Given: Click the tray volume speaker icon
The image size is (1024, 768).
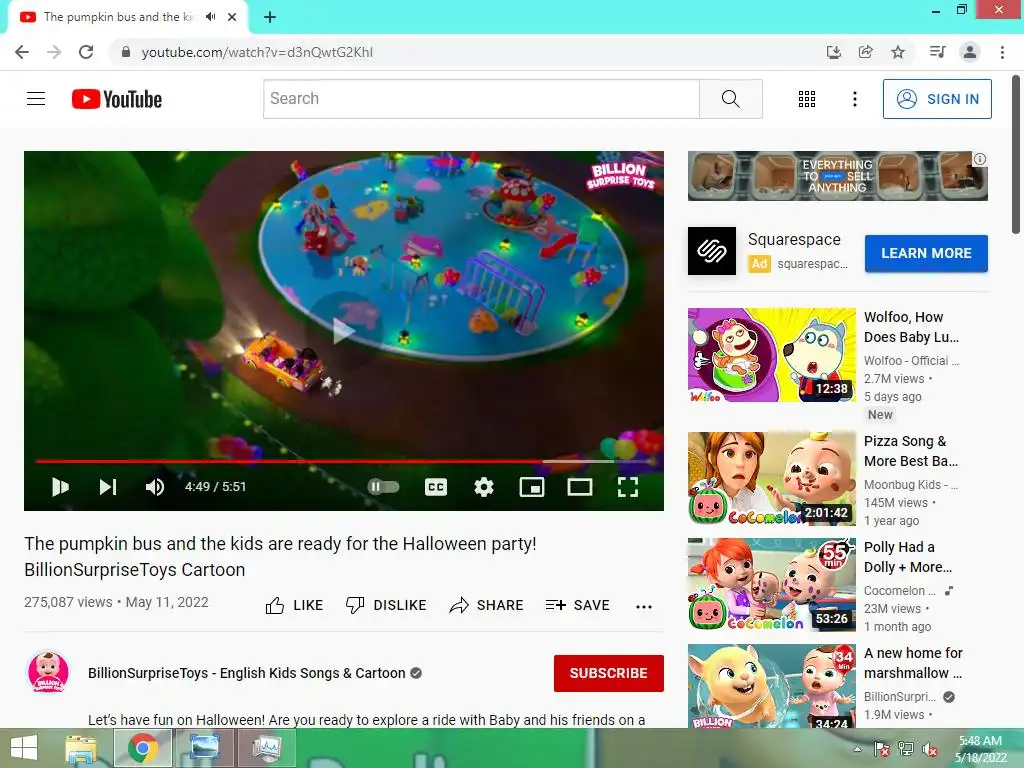Looking at the screenshot, I should (x=930, y=749).
